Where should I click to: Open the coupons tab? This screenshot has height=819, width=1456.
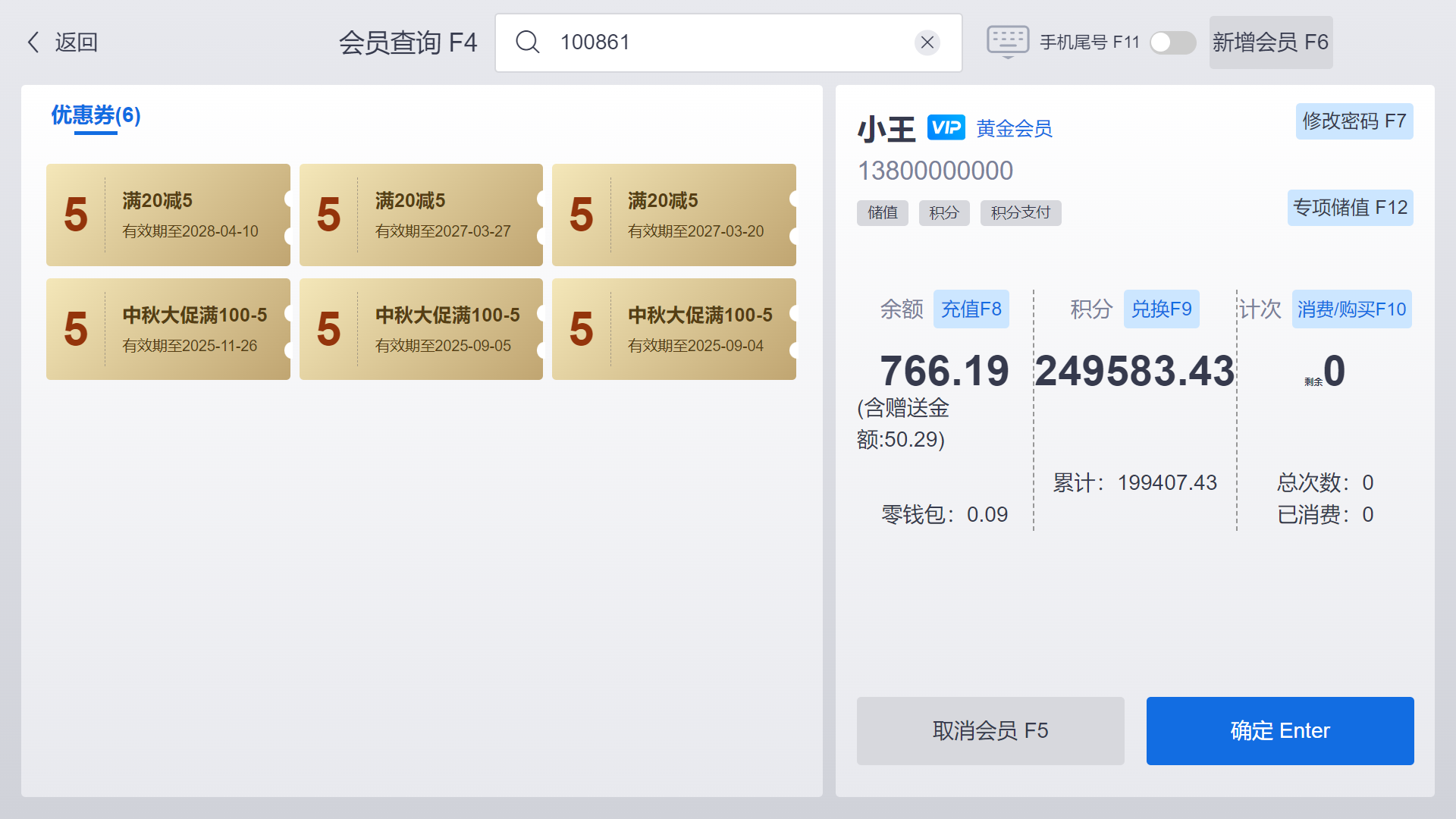point(96,115)
